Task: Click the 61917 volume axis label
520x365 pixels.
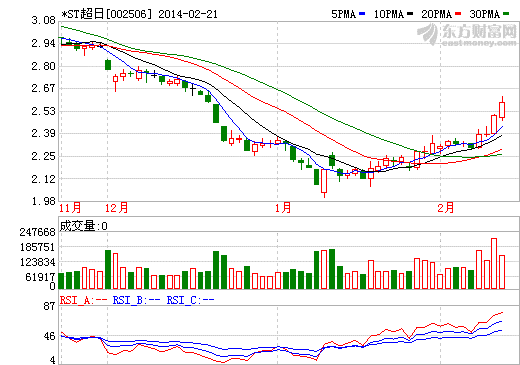Action: [x=40, y=277]
